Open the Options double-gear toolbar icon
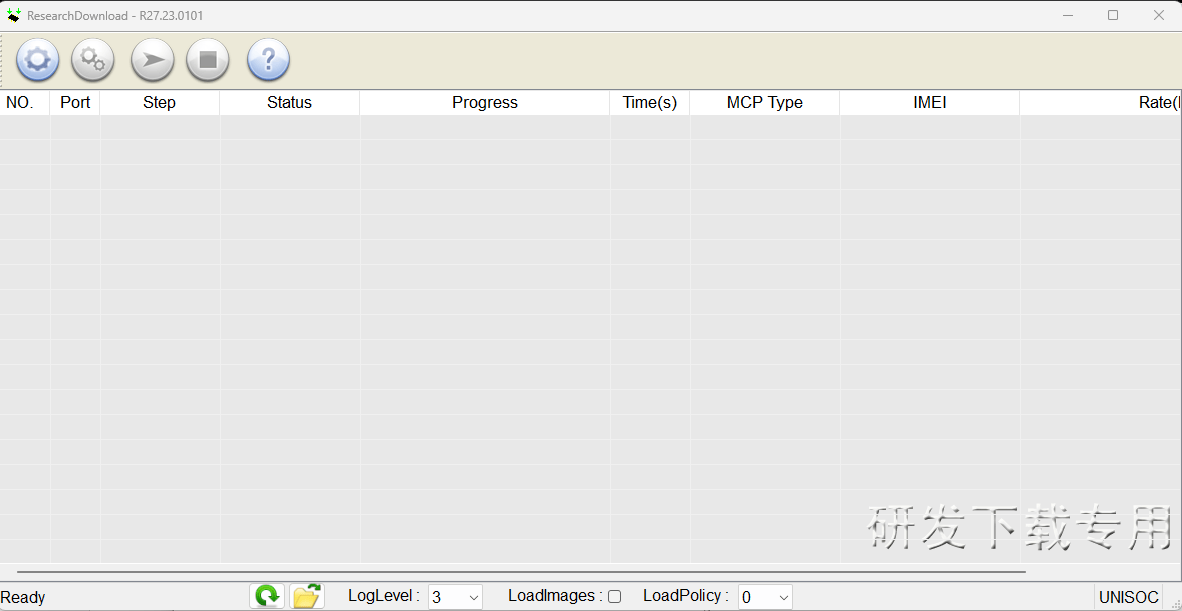 coord(92,60)
